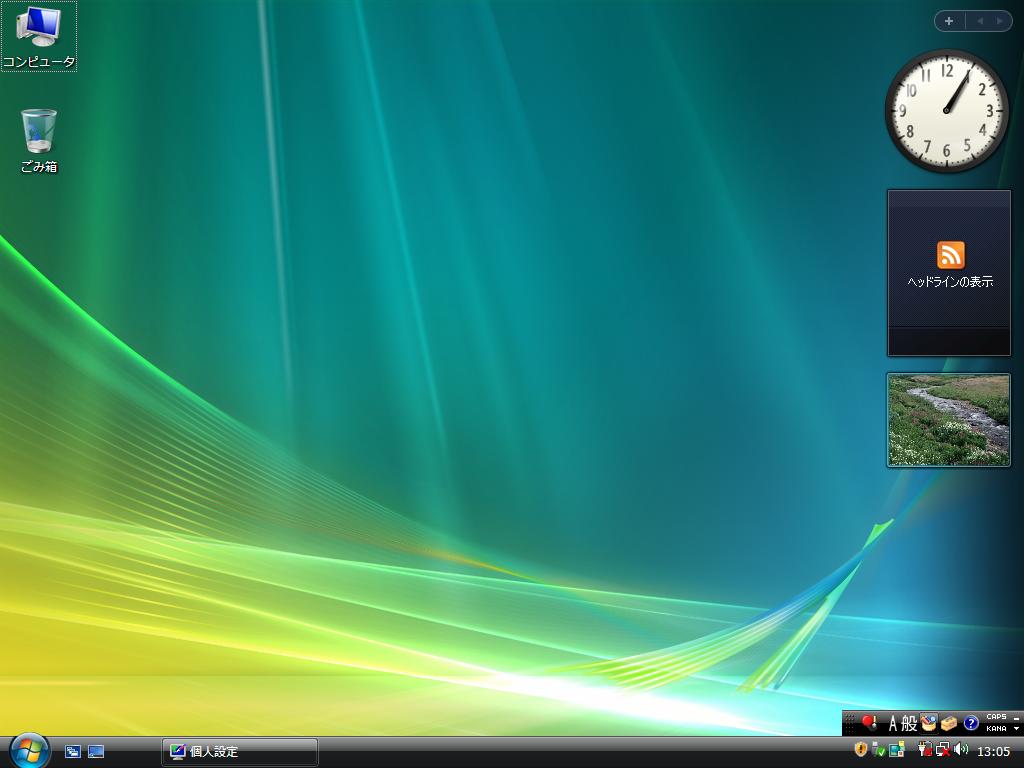The width and height of the screenshot is (1024, 768).
Task: Activate the 個人設定 taskbar button
Action: 240,752
